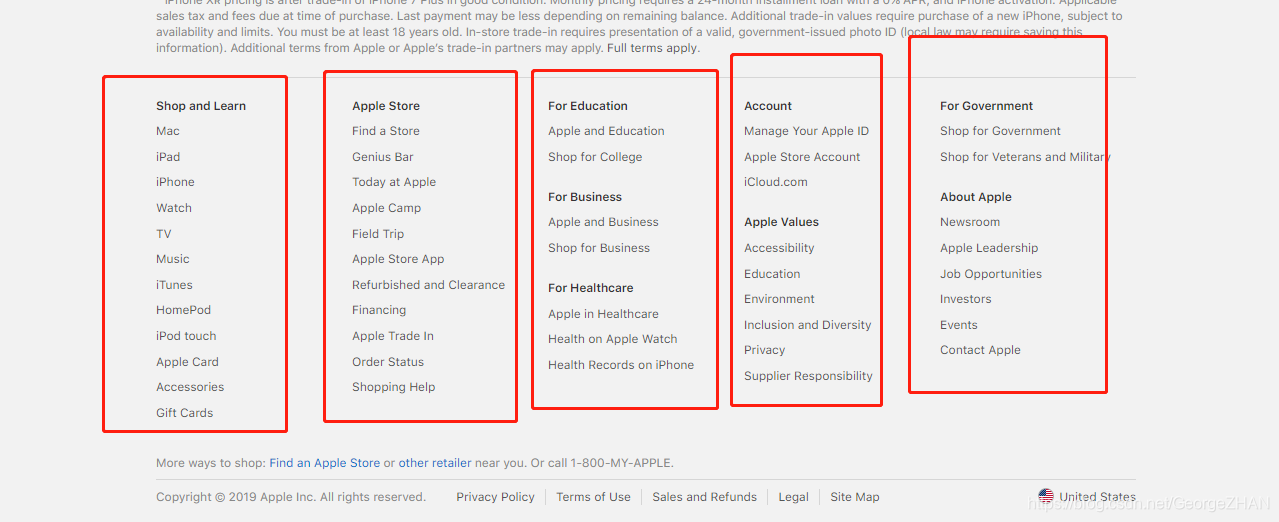Open the Gift Cards link
The image size is (1279, 522).
[184, 413]
